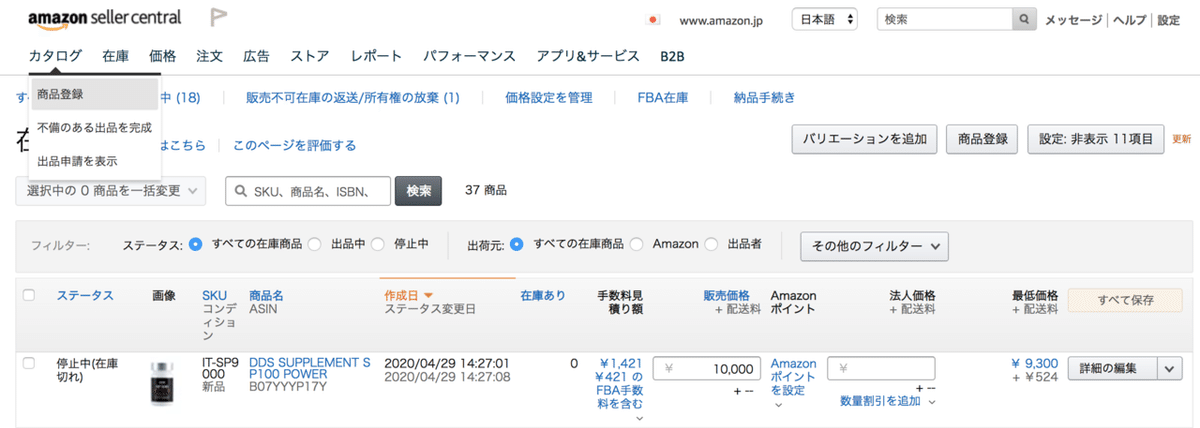Select the 出品中 status radio button
The height and width of the screenshot is (428, 1200).
pyautogui.click(x=314, y=244)
